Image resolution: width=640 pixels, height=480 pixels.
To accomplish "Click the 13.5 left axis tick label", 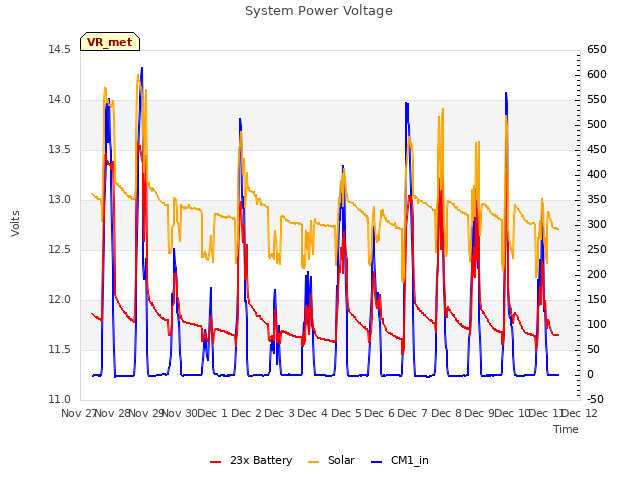I will click(59, 150).
